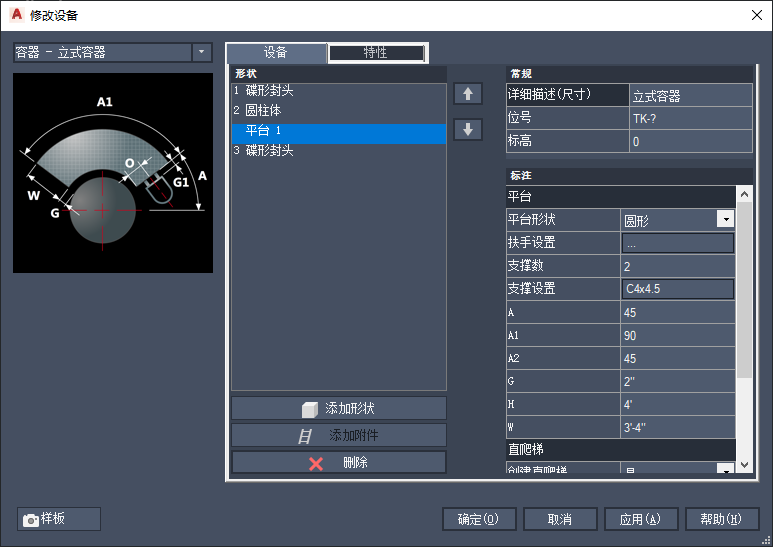This screenshot has width=773, height=547.
Task: Click the 样板 template button
Action: coord(59,519)
